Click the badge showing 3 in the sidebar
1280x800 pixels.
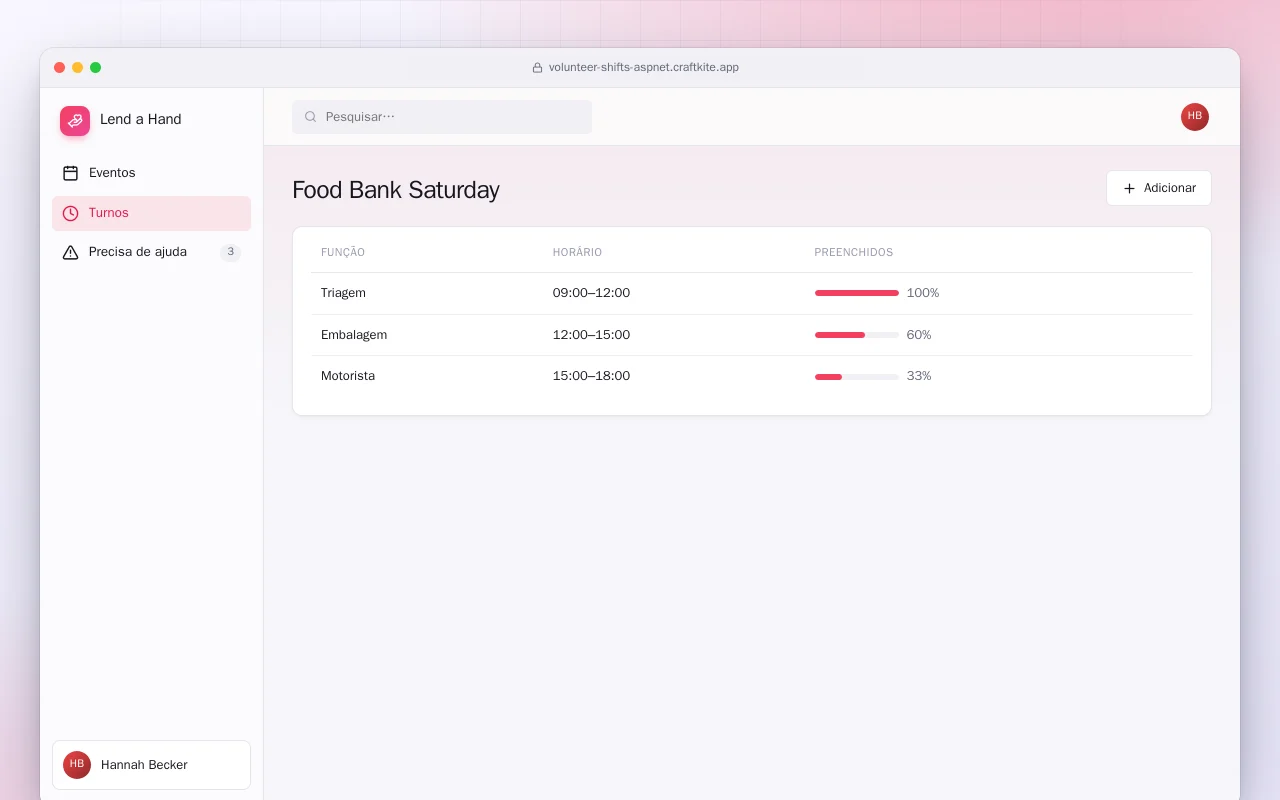coord(230,252)
